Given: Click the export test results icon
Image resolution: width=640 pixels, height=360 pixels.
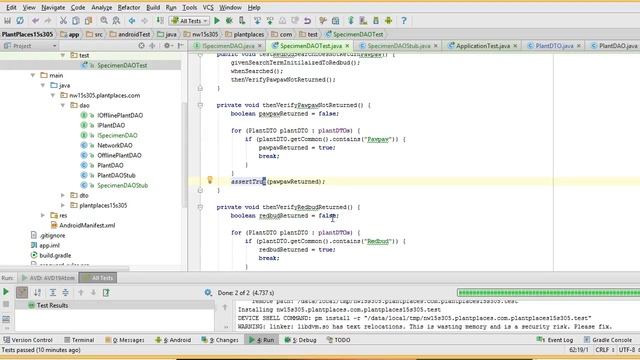Looking at the screenshot, I should (x=106, y=292).
